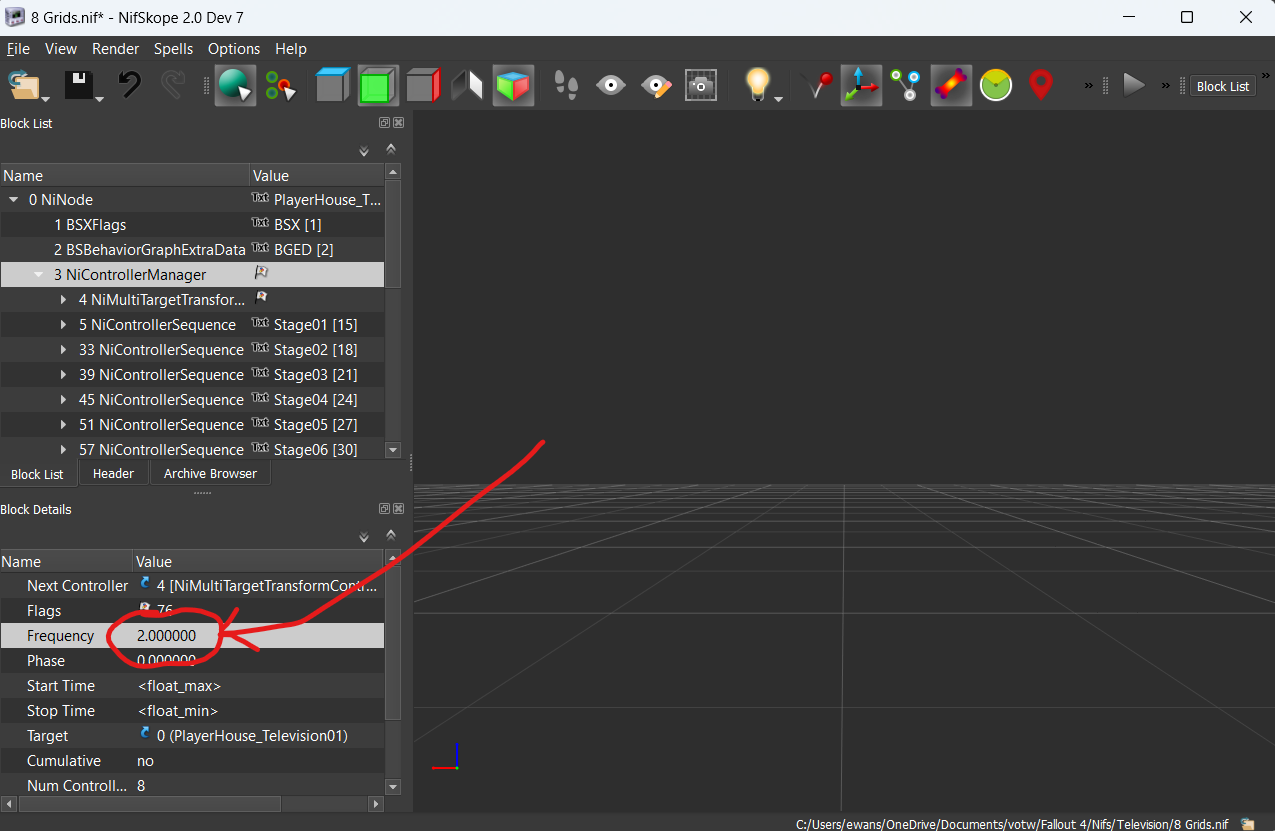Select the Phase row
Screen dimensions: 1275x831
[192, 661]
